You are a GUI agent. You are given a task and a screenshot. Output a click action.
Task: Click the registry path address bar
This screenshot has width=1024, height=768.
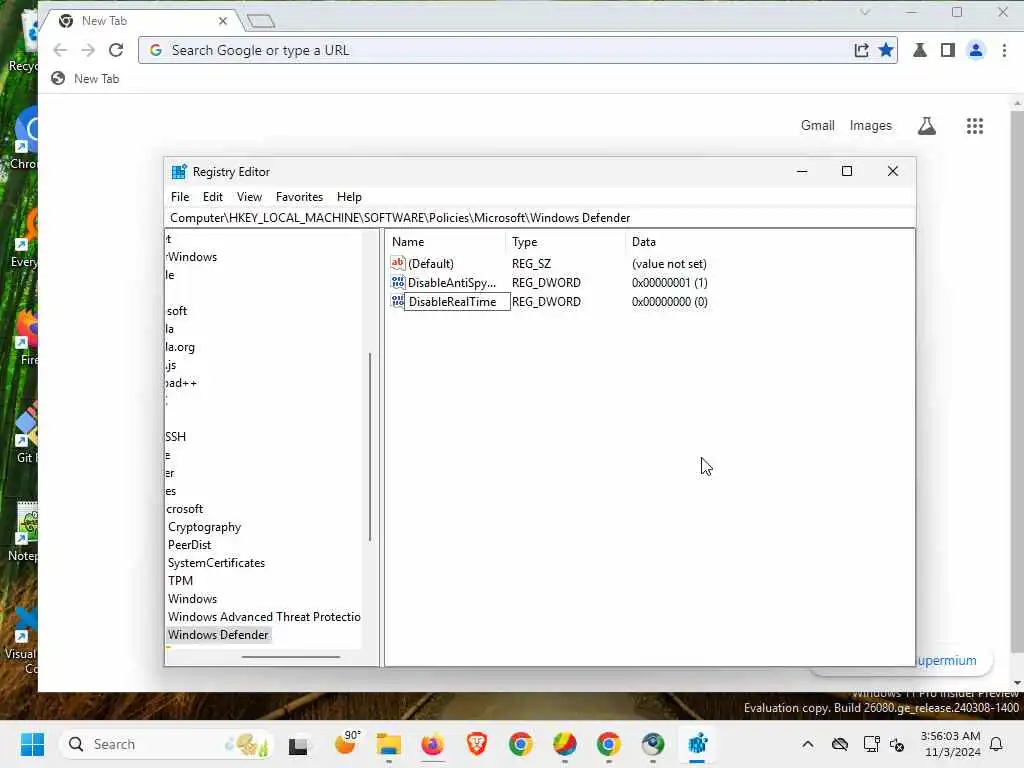[539, 217]
